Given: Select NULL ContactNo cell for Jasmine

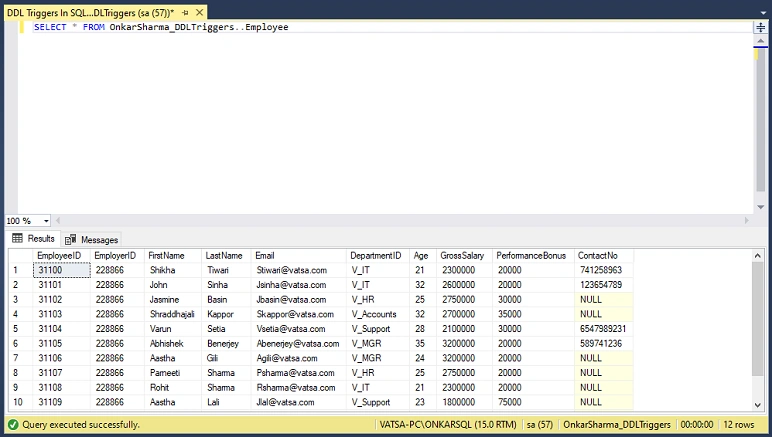Looking at the screenshot, I should (x=604, y=300).
